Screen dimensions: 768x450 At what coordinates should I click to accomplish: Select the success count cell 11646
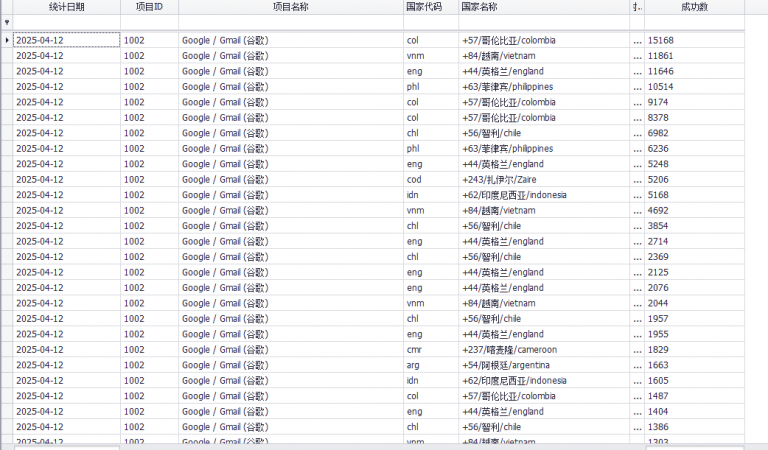pos(694,71)
